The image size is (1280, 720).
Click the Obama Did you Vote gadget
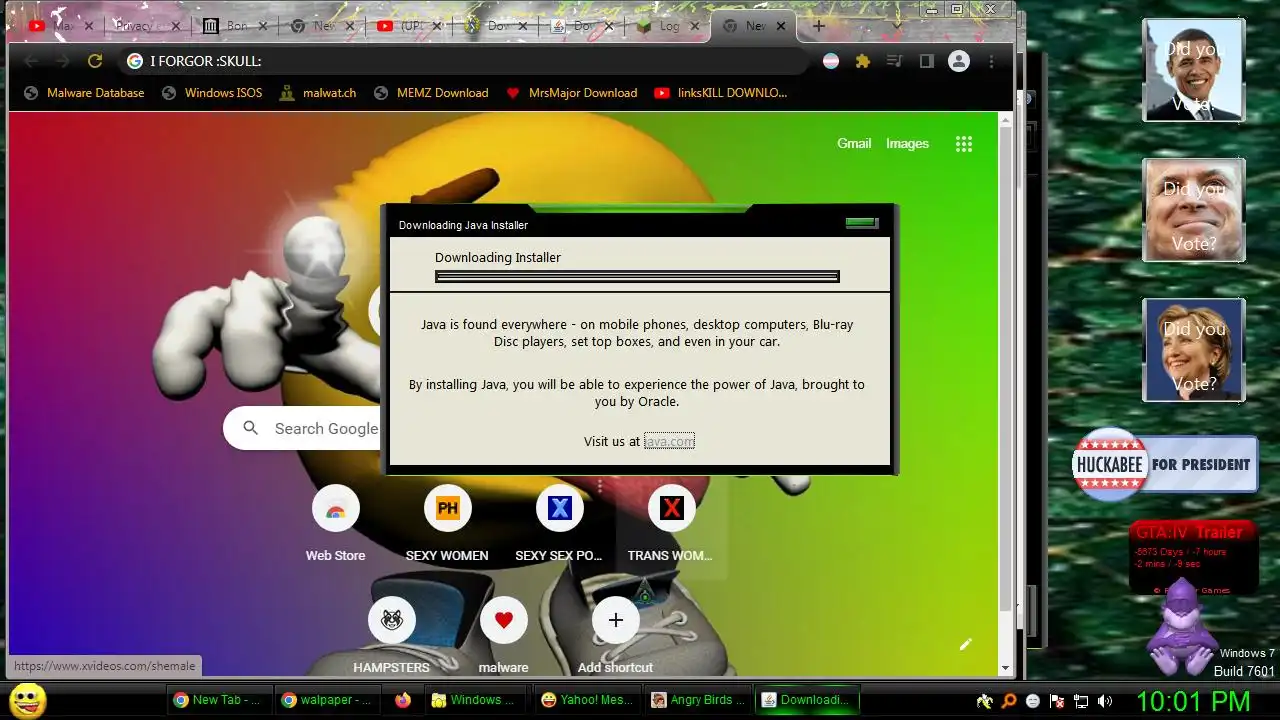(x=1194, y=71)
